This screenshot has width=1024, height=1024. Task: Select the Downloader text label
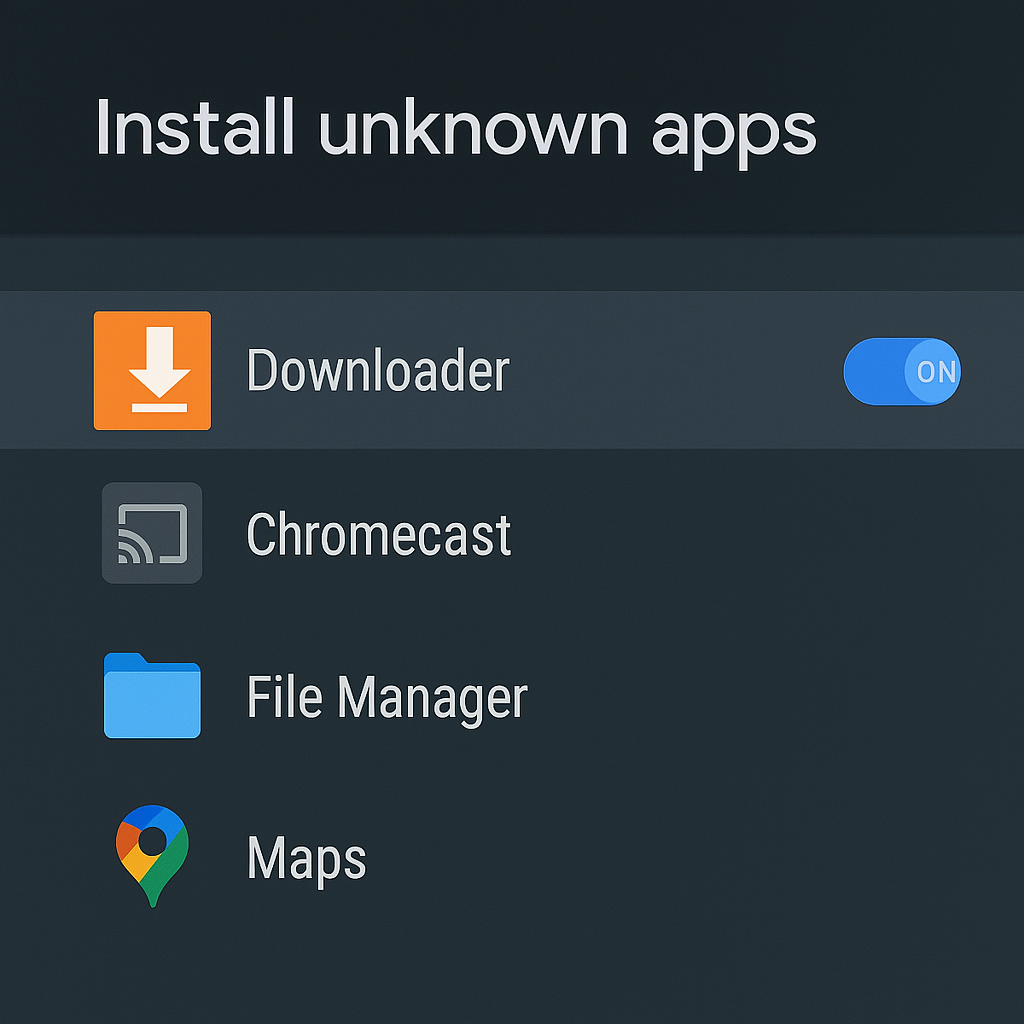(x=378, y=371)
